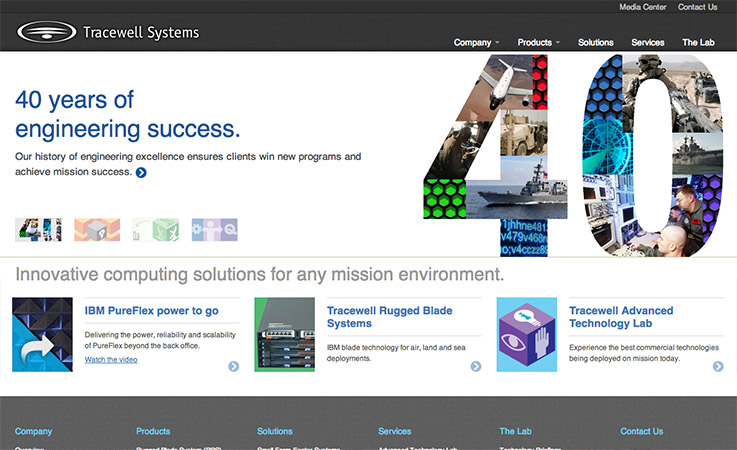This screenshot has width=737, height=450.
Task: Select the purple icons slideshow thumbnail
Action: 214,230
